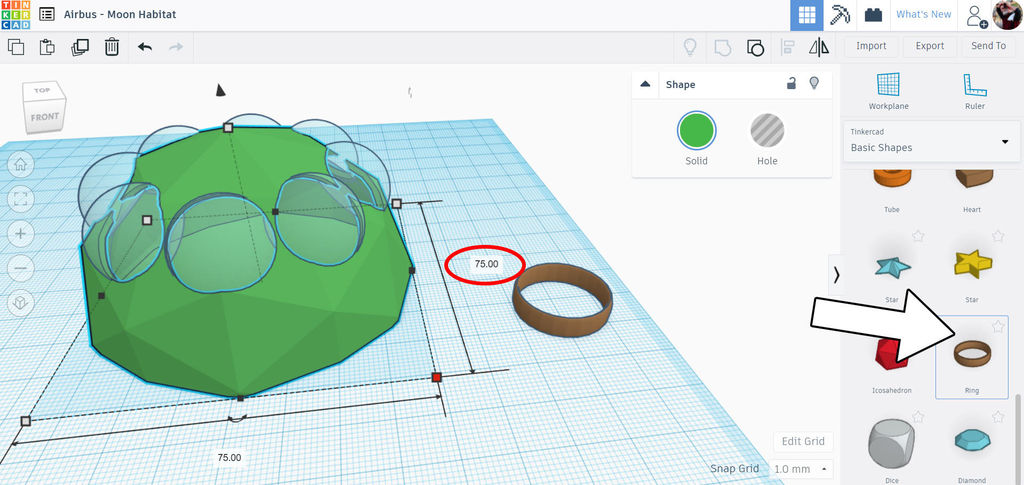
Task: Favorite the Ring shape star
Action: (x=997, y=326)
